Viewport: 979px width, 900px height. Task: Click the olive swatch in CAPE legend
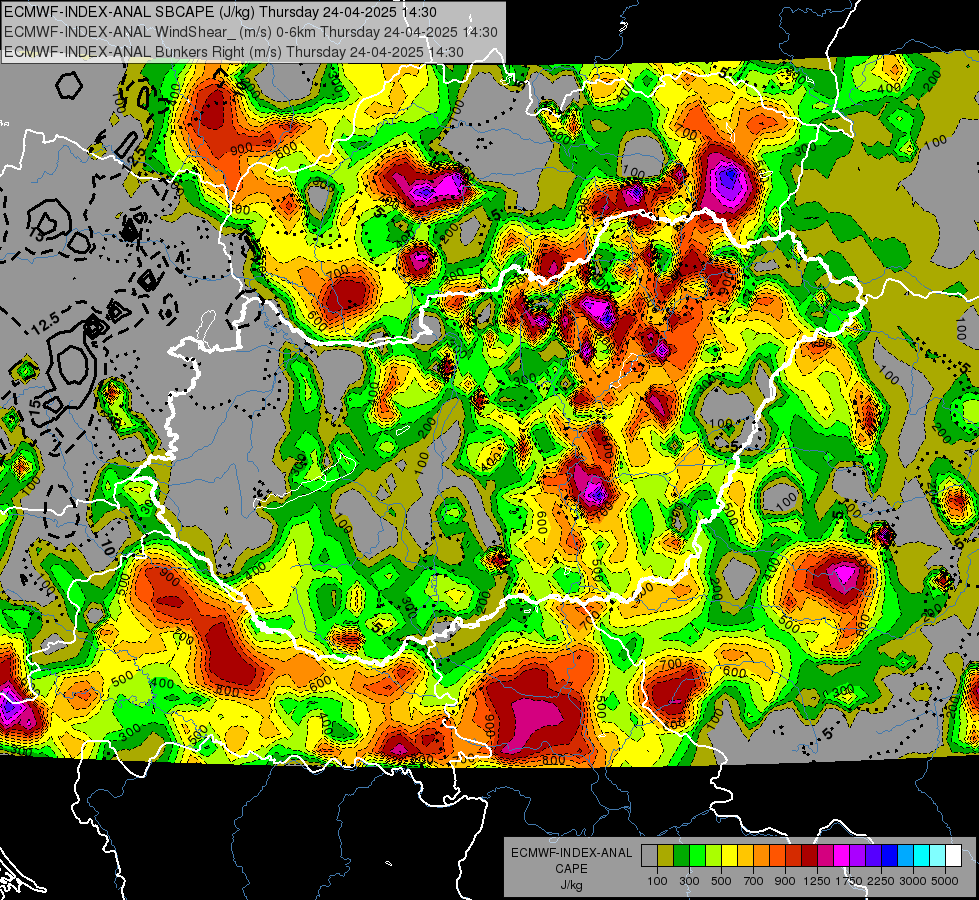click(666, 855)
